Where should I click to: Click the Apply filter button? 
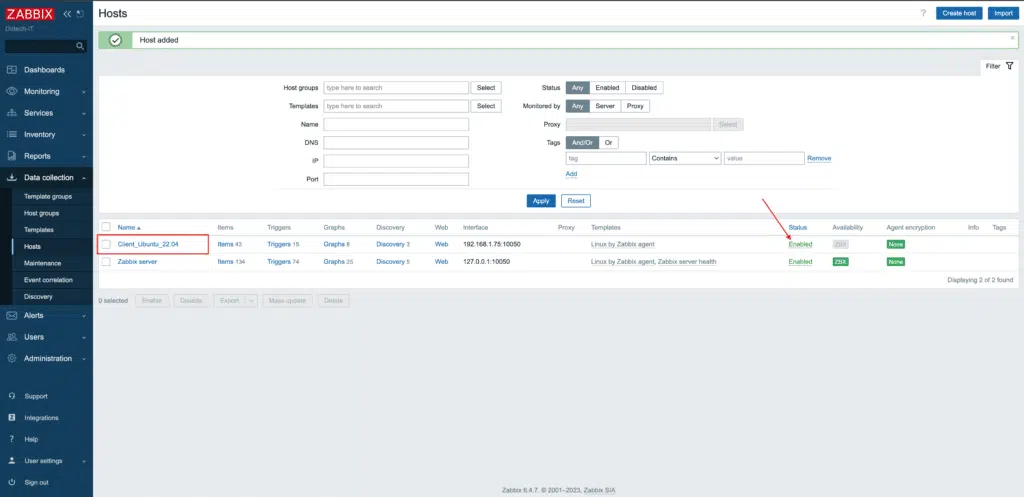(x=541, y=200)
